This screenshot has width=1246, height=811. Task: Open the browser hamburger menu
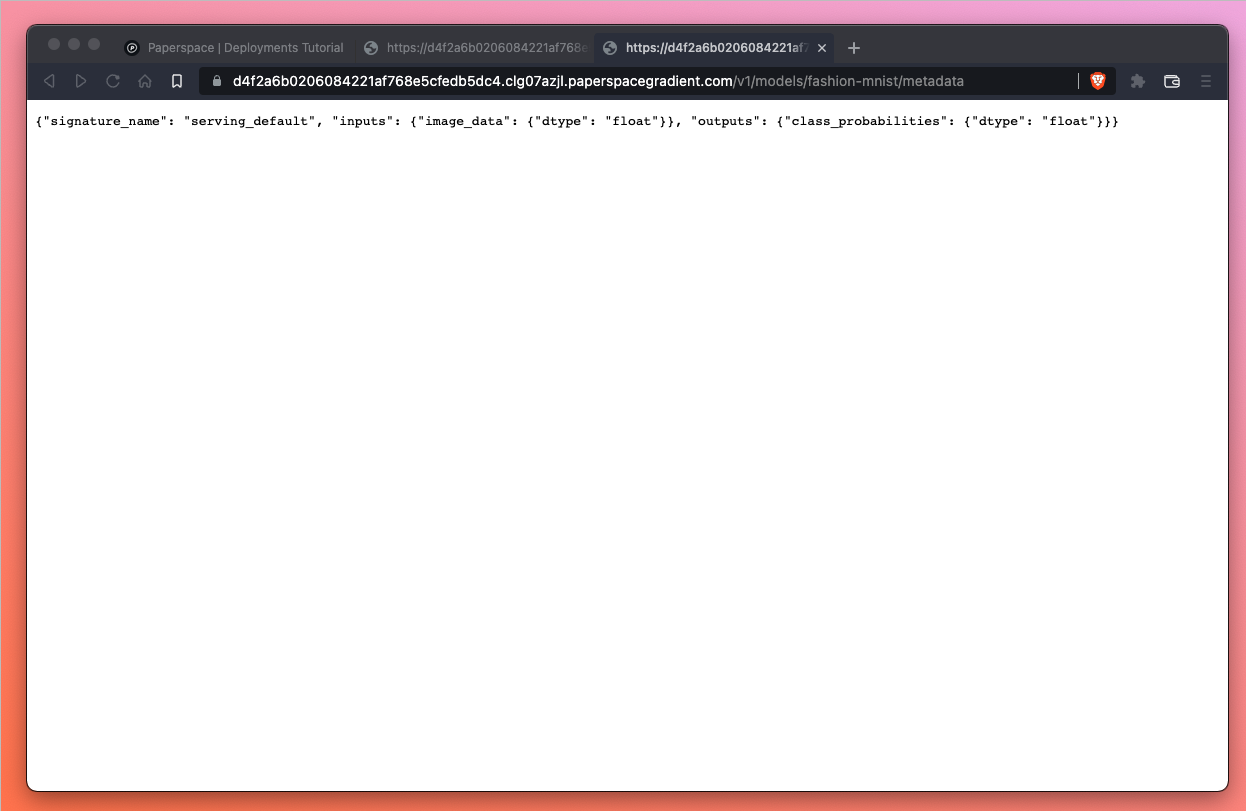click(x=1206, y=81)
